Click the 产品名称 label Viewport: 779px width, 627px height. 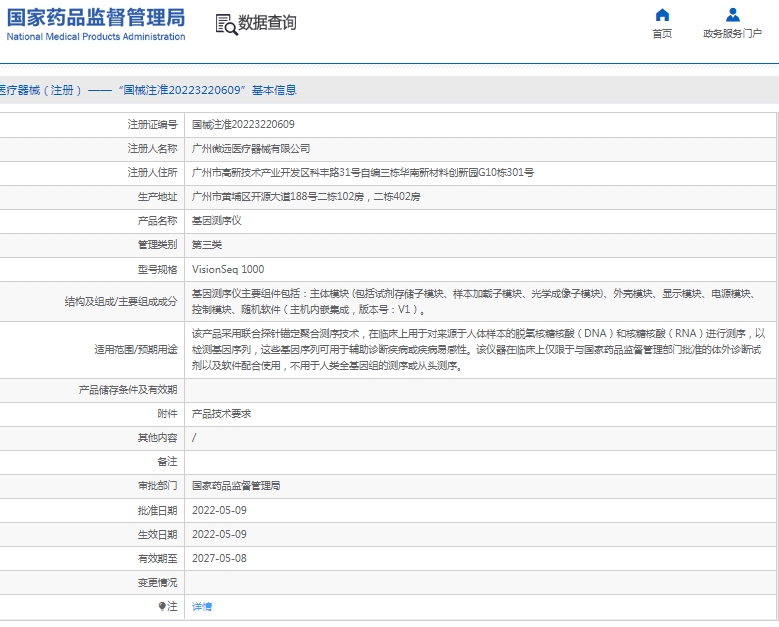click(x=157, y=221)
